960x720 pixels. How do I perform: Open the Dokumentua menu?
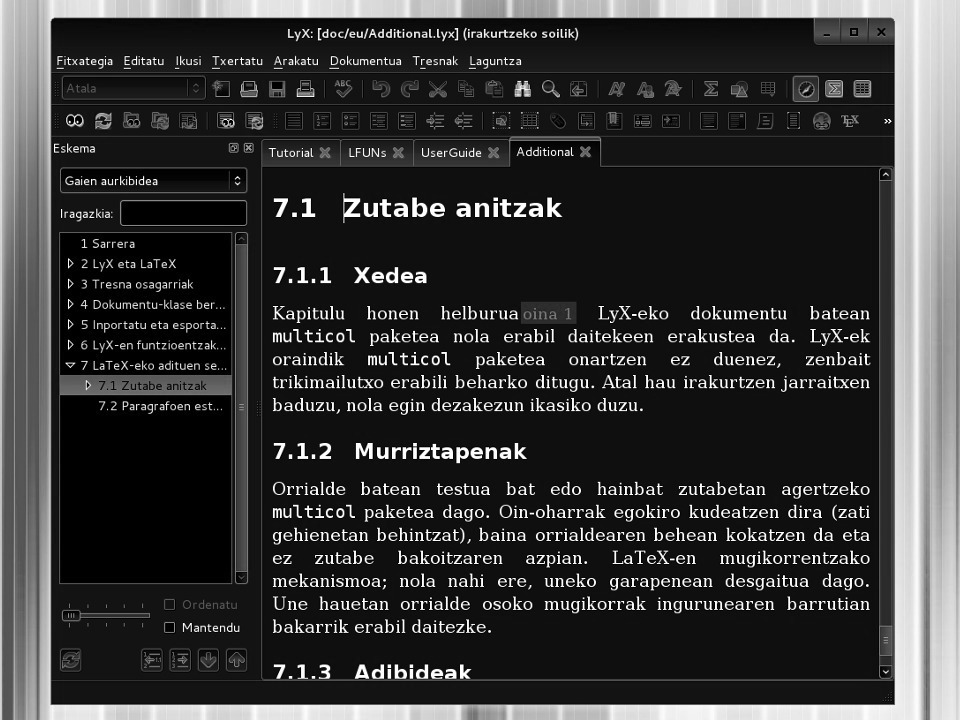point(366,61)
